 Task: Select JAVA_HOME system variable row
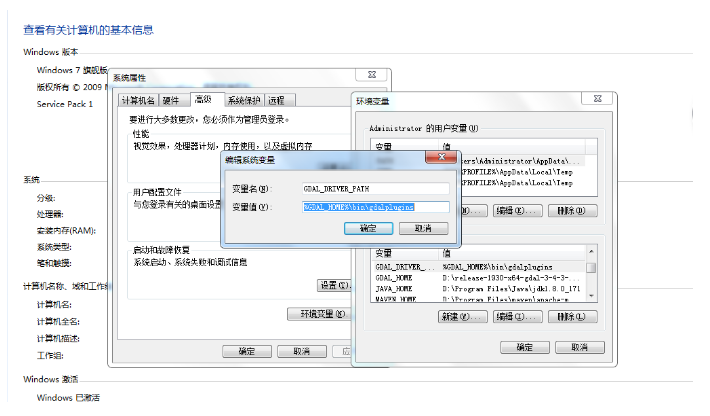tap(479, 289)
